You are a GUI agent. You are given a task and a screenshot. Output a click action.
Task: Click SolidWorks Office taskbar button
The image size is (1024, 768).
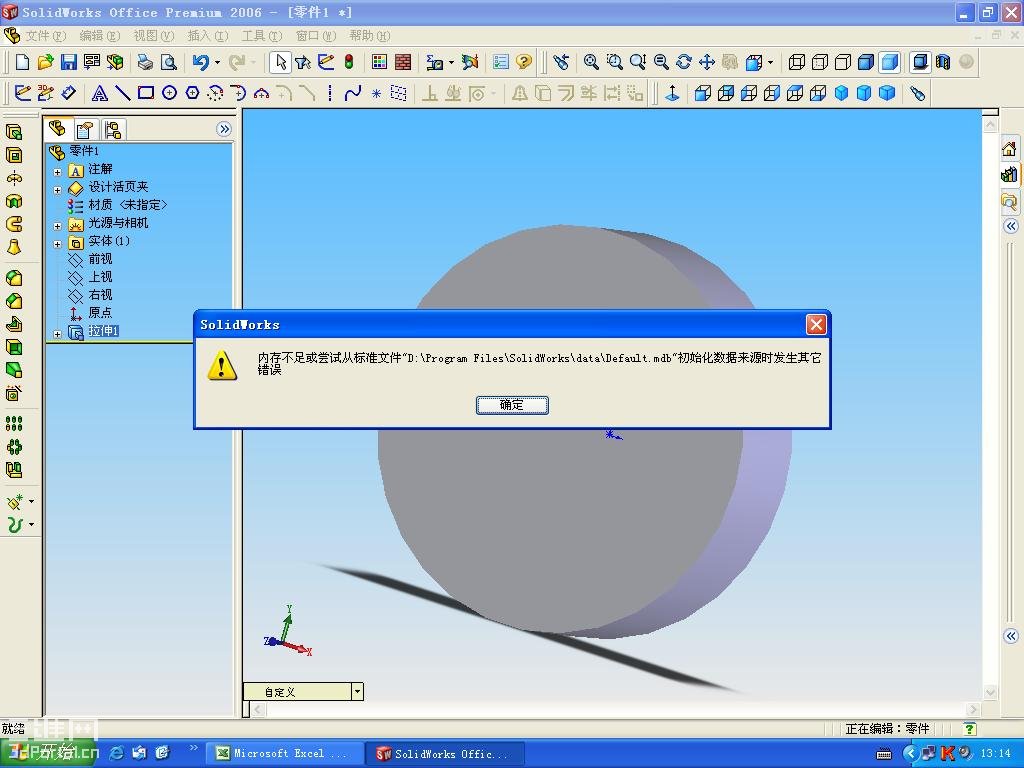[x=445, y=753]
